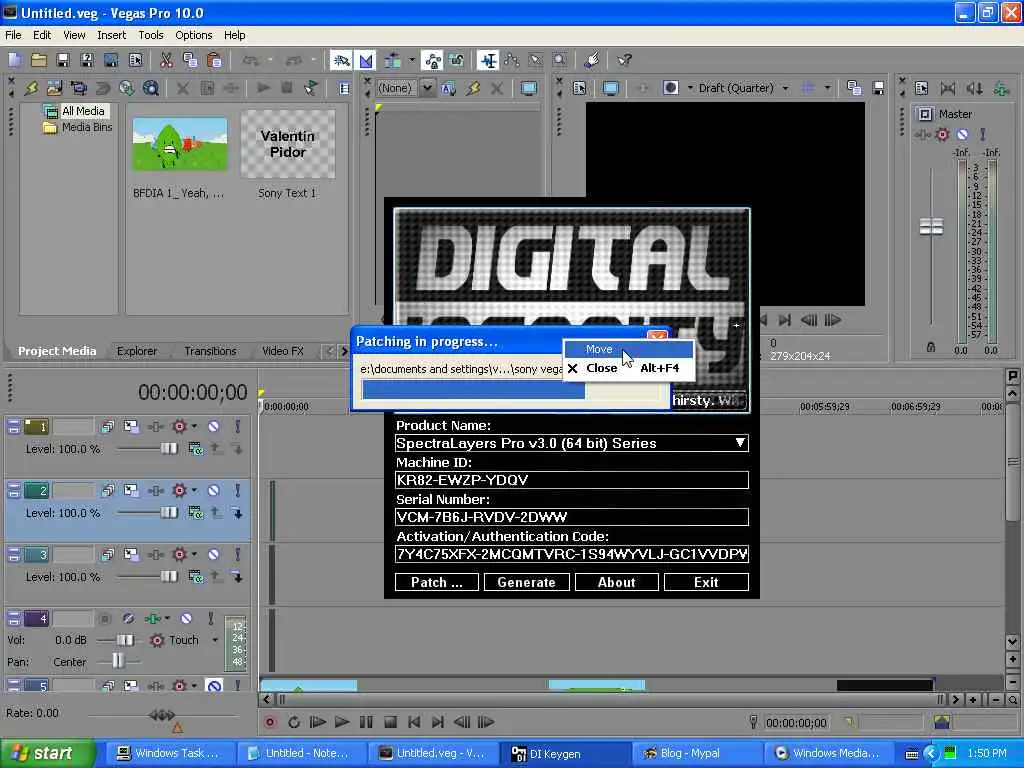Switch to the Explorer tab
1024x768 pixels.
click(136, 351)
